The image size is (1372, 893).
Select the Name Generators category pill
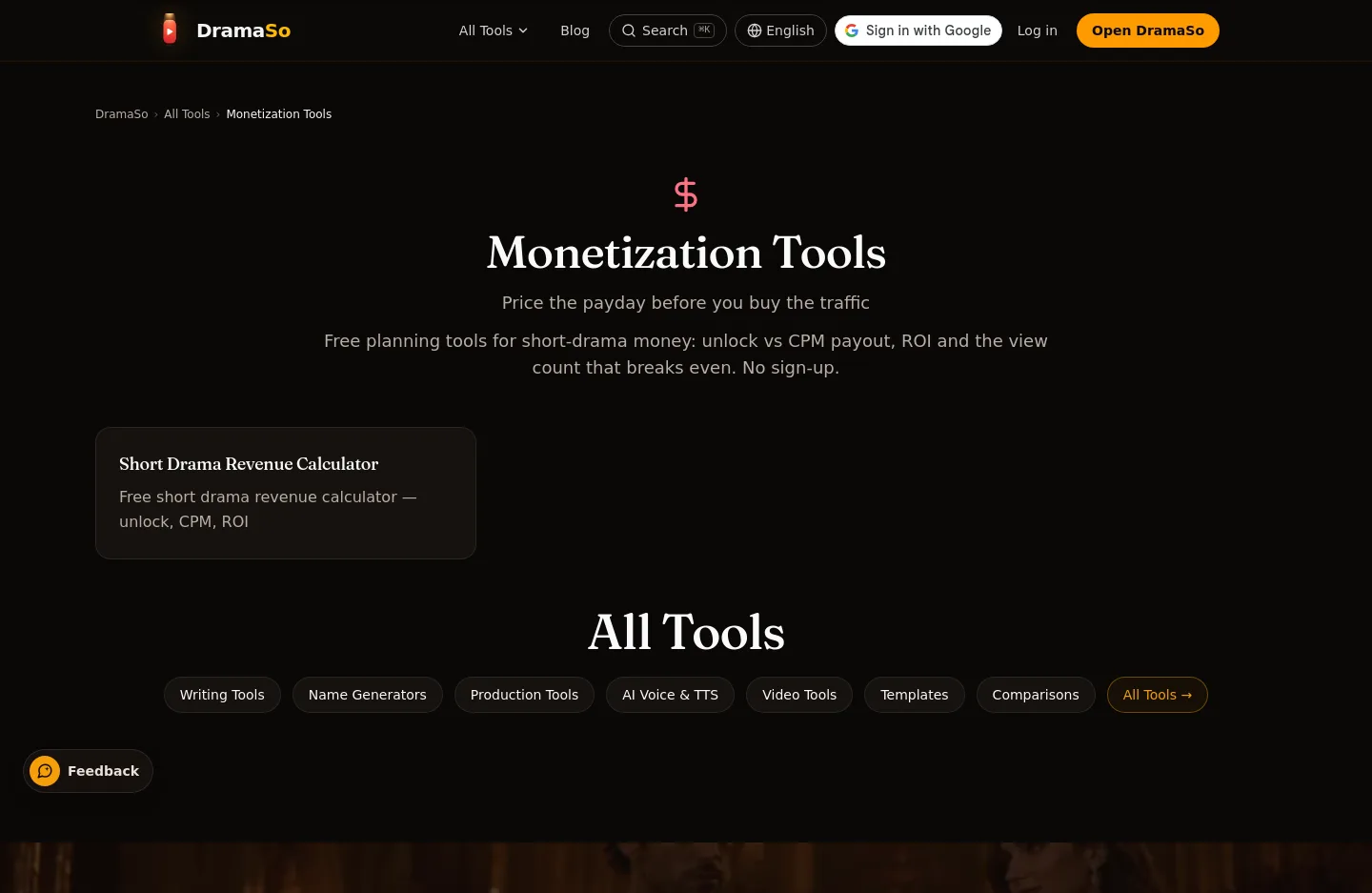[x=368, y=695]
